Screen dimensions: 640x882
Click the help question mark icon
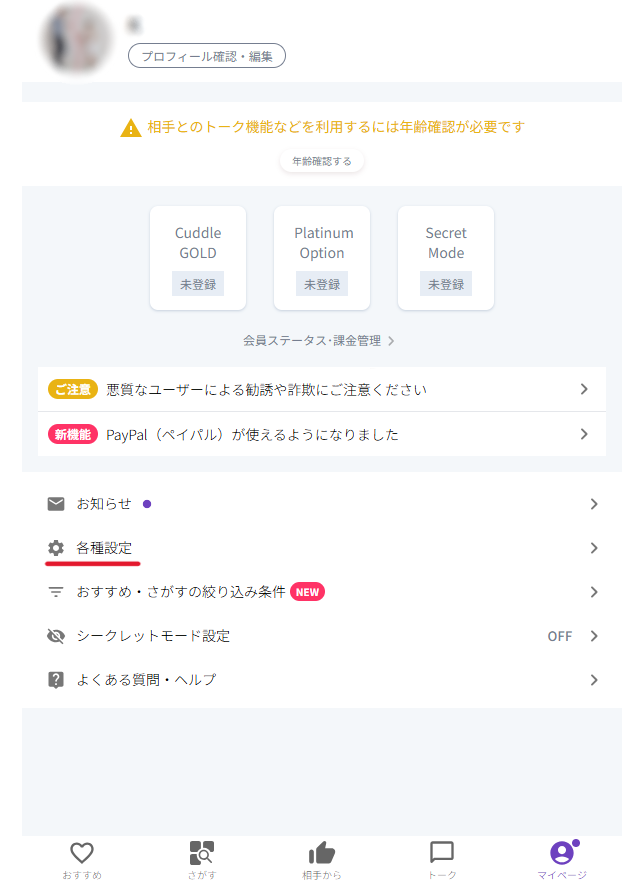pos(56,680)
